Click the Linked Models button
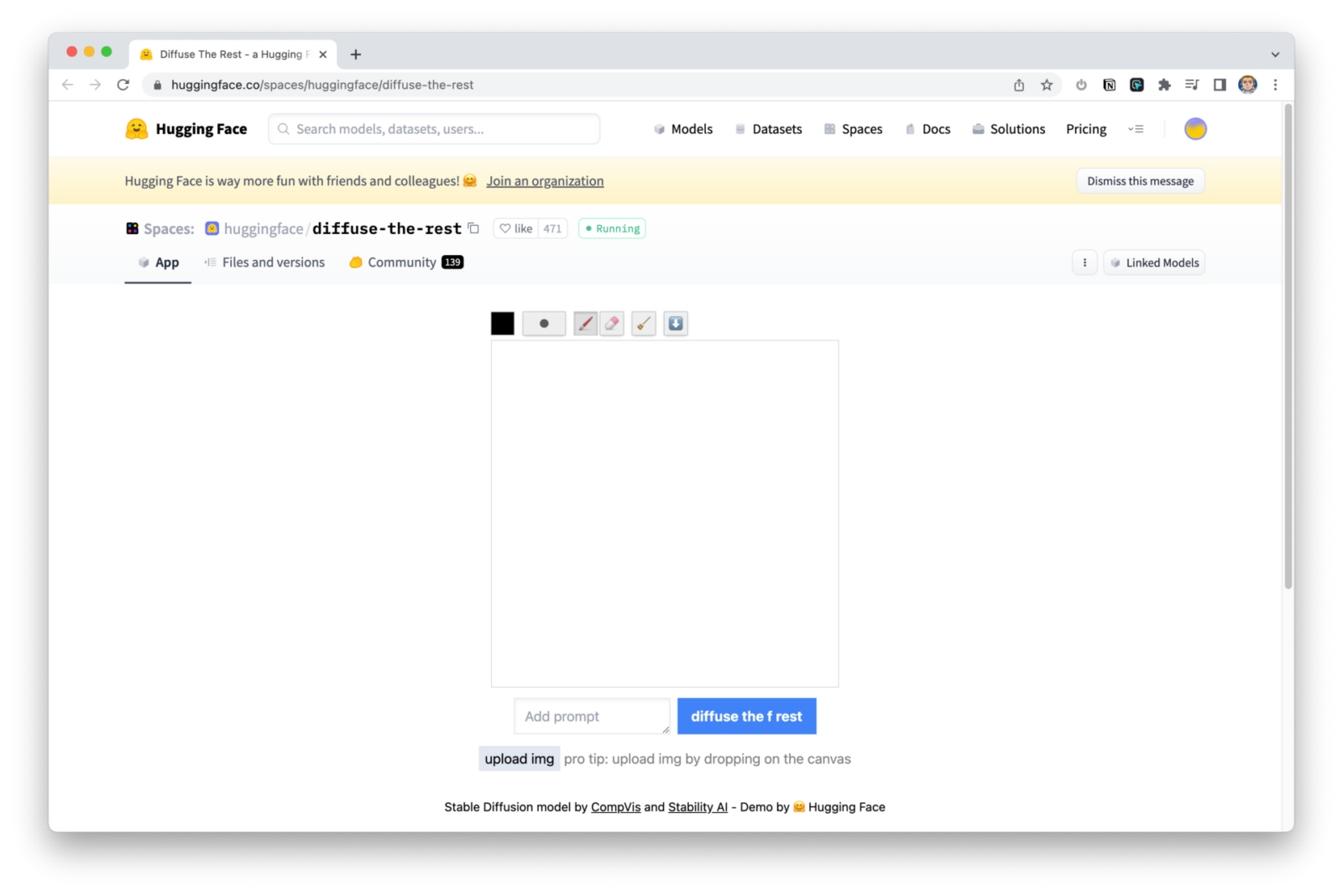Viewport: 1343px width, 896px height. [x=1154, y=263]
